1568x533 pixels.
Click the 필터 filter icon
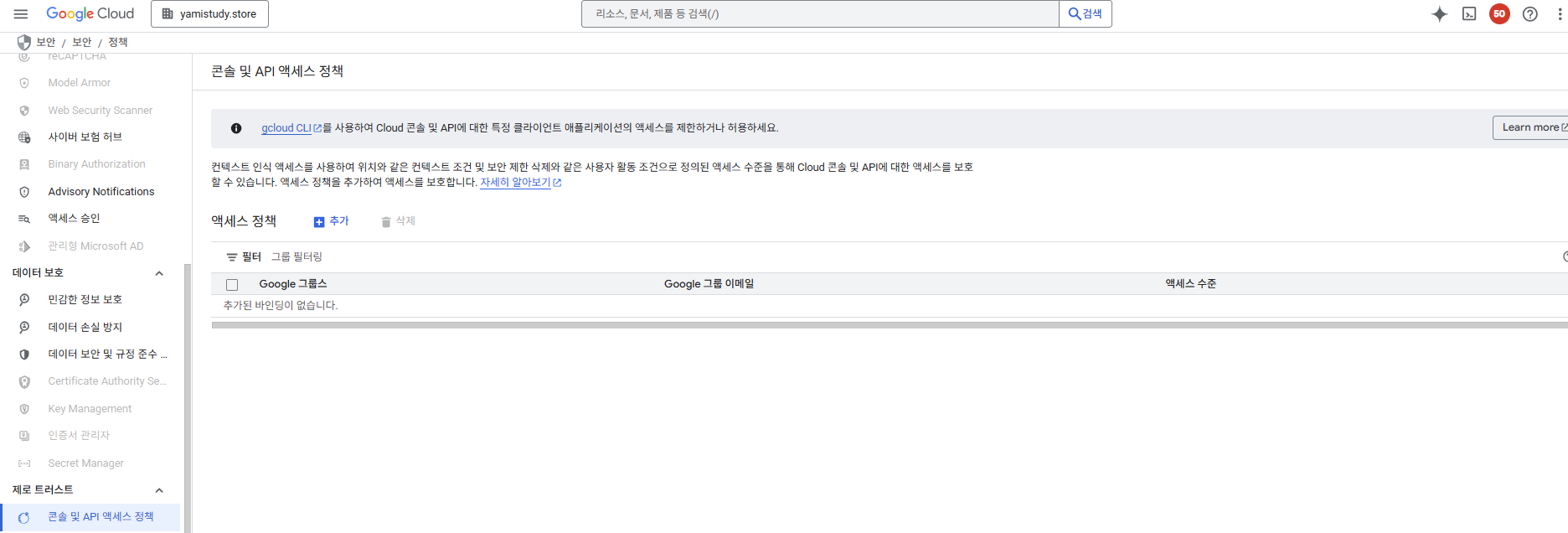tap(232, 257)
